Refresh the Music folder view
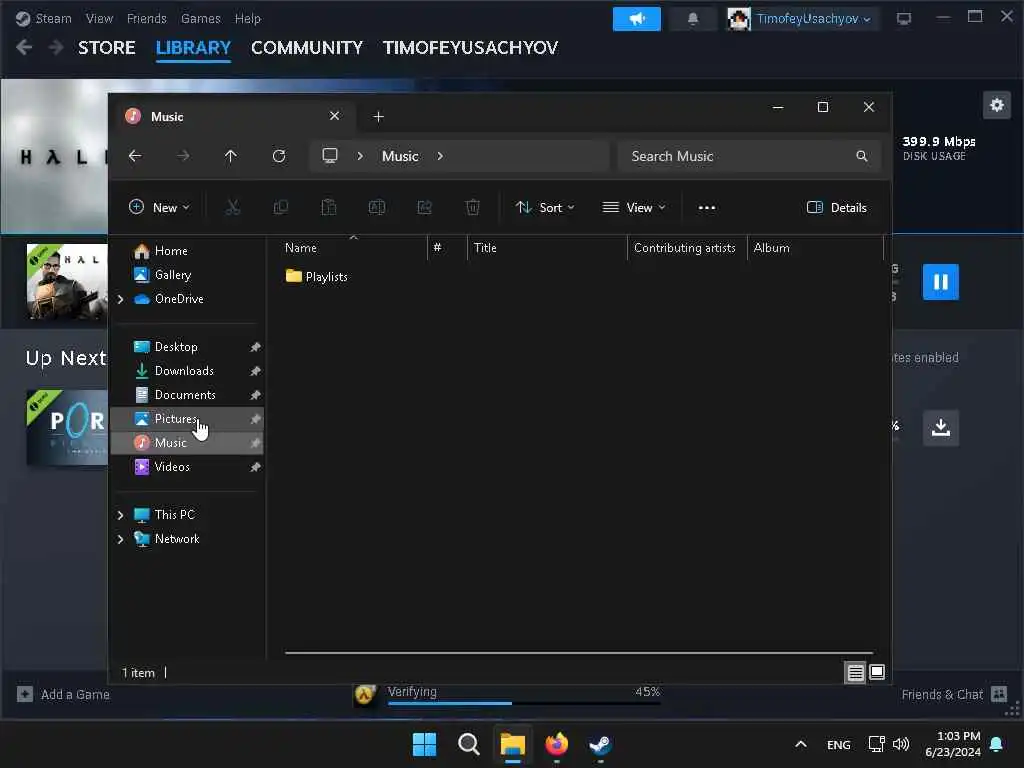Image resolution: width=1024 pixels, height=768 pixels. (279, 156)
